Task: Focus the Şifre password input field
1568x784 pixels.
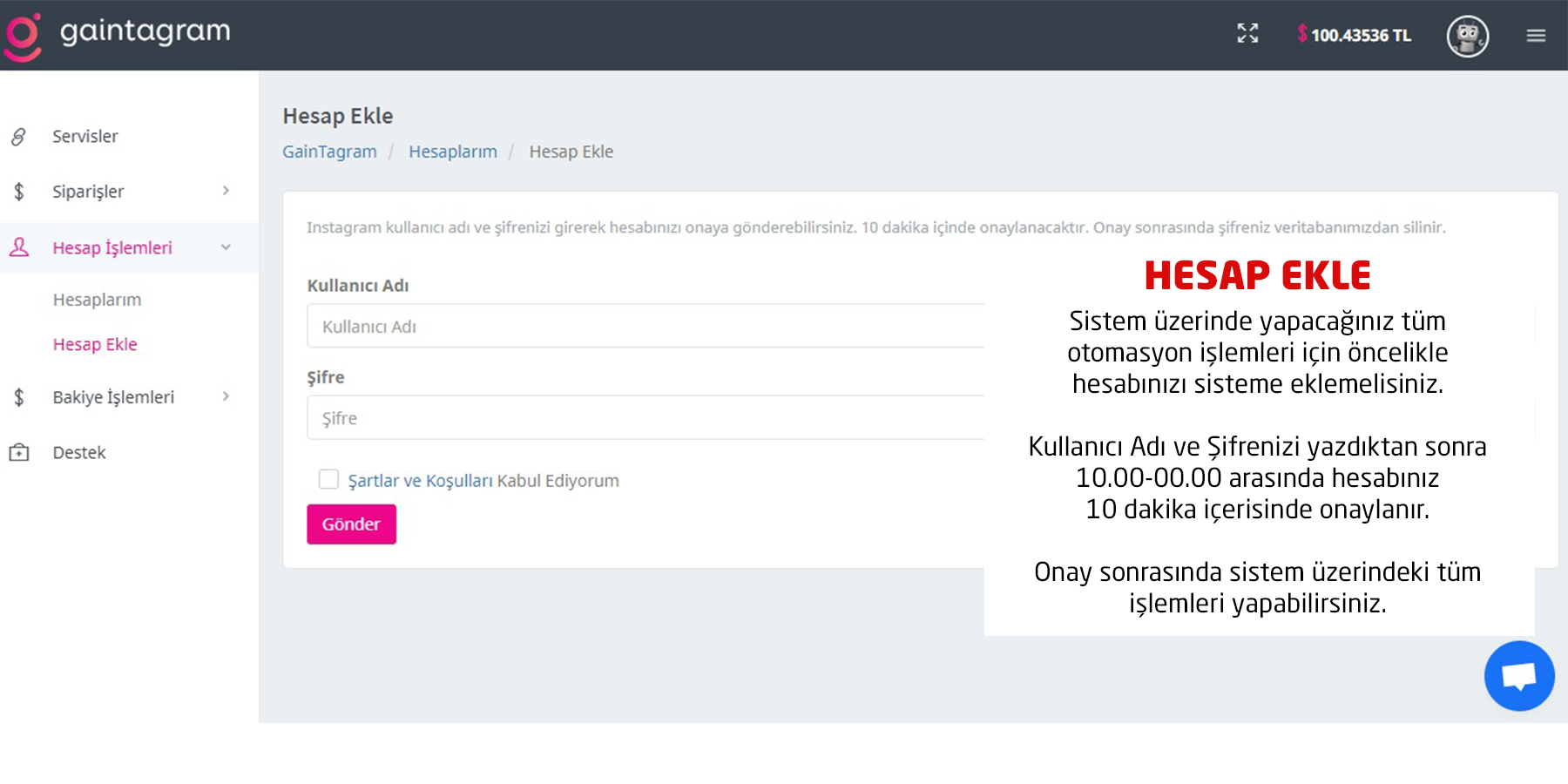Action: (x=645, y=417)
